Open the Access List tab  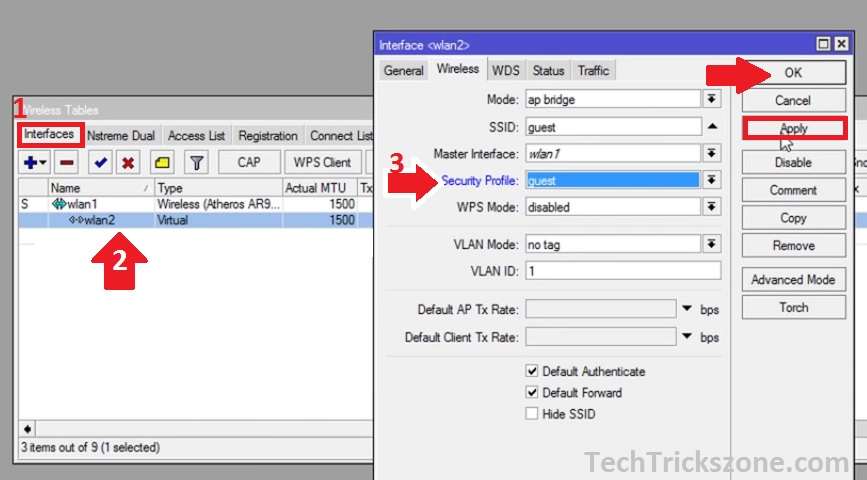(x=196, y=136)
